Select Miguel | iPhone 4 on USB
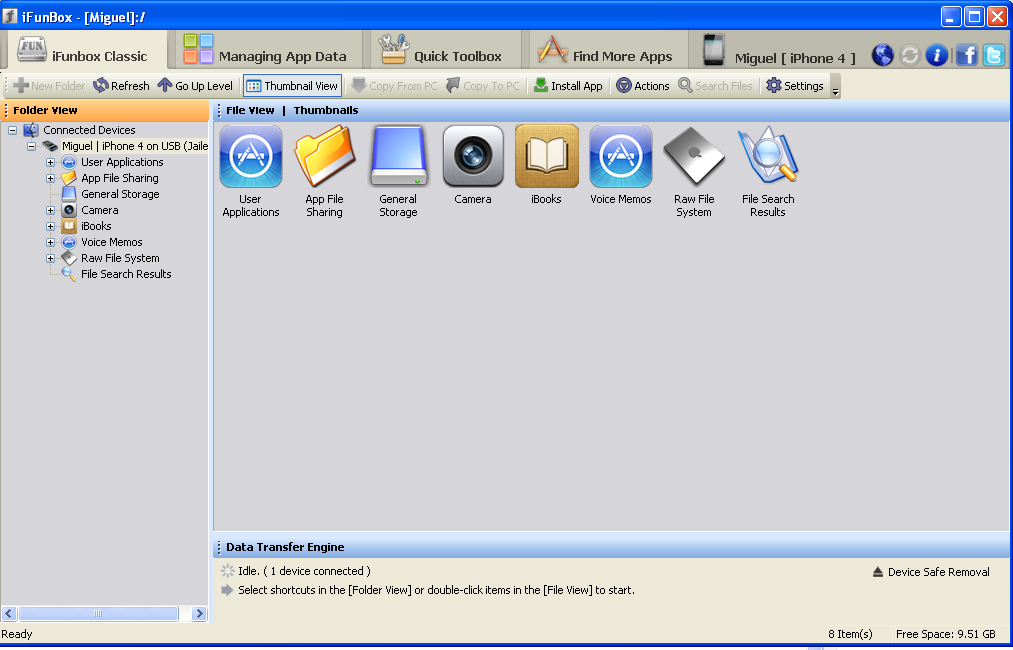The width and height of the screenshot is (1013, 650). click(x=134, y=147)
